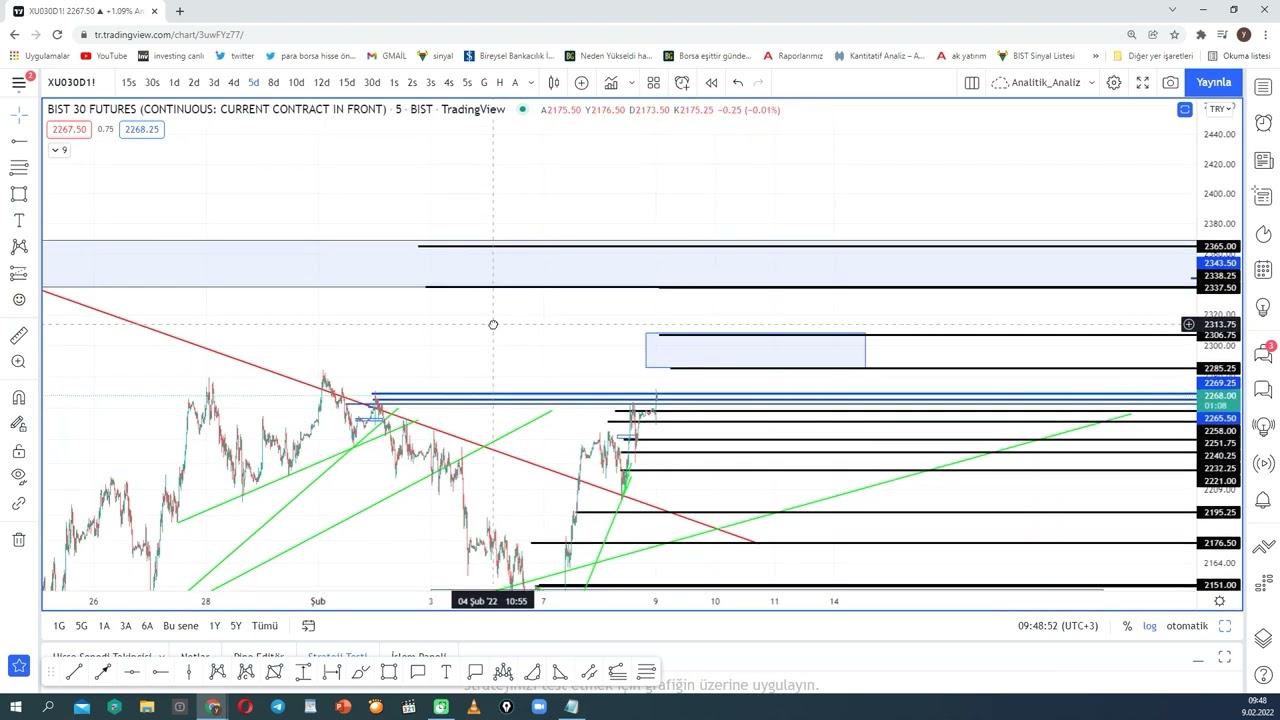Click the 2268.25 buy price button
The width and height of the screenshot is (1280, 720).
tap(141, 129)
